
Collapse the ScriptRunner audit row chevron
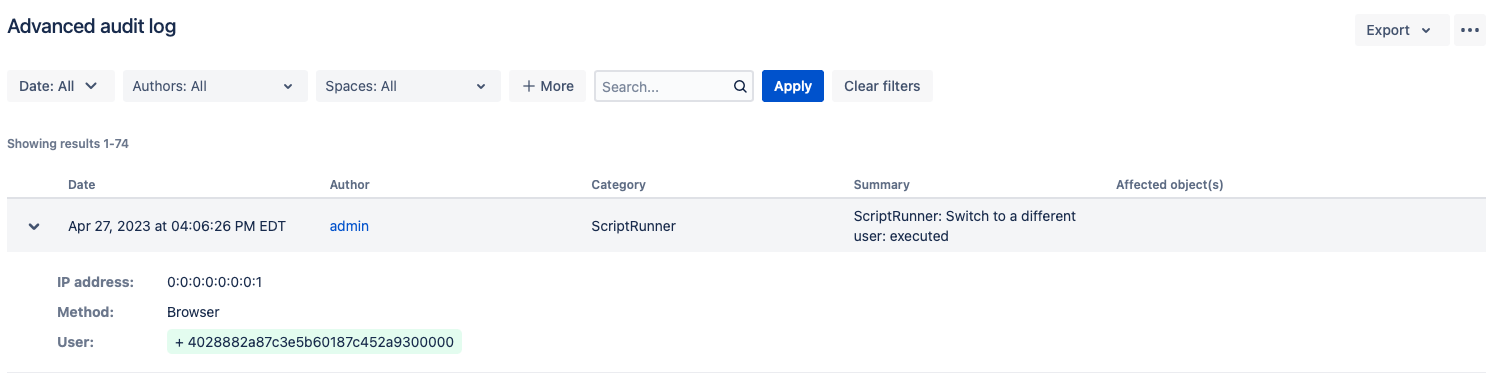click(x=34, y=227)
